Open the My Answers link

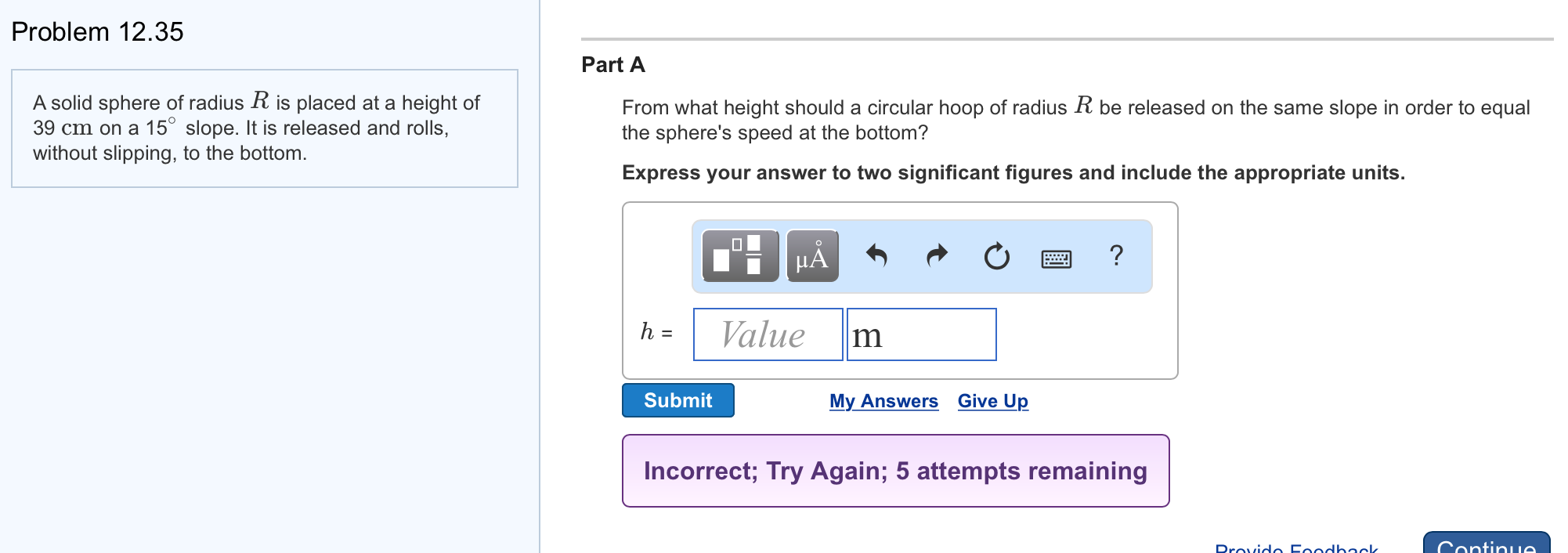(x=883, y=401)
